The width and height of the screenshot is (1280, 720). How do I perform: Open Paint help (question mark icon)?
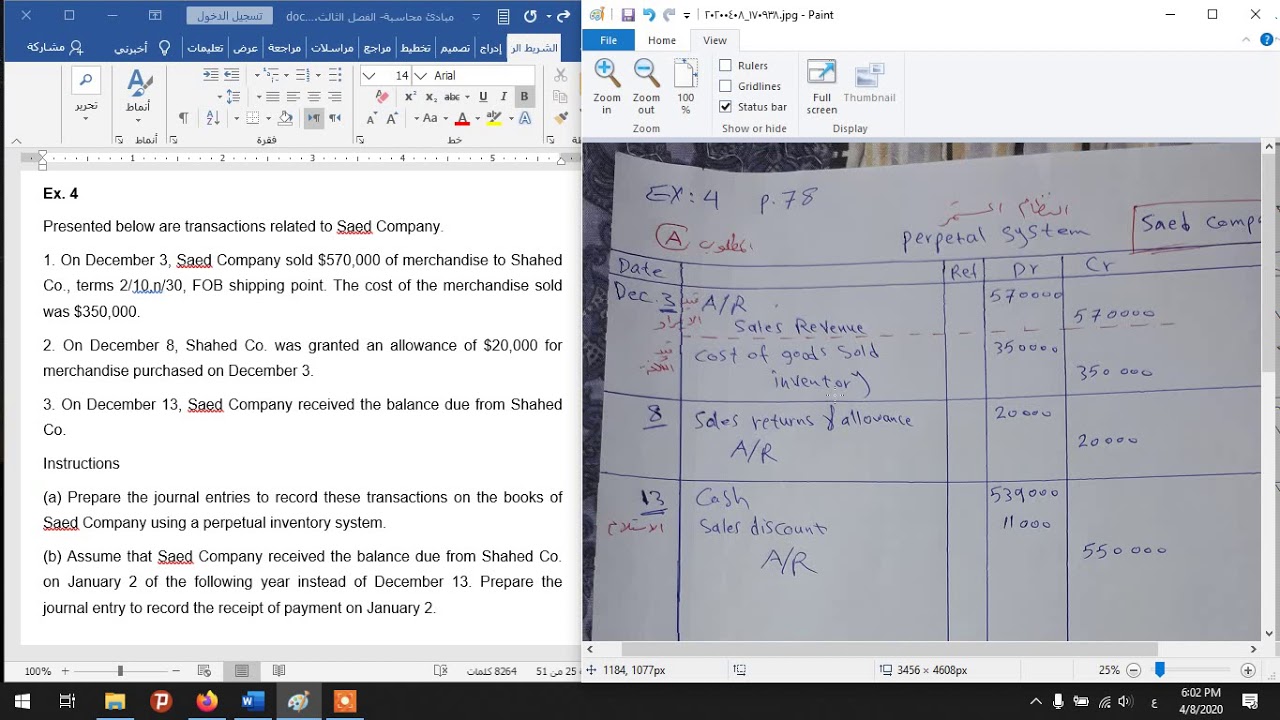coord(1265,41)
